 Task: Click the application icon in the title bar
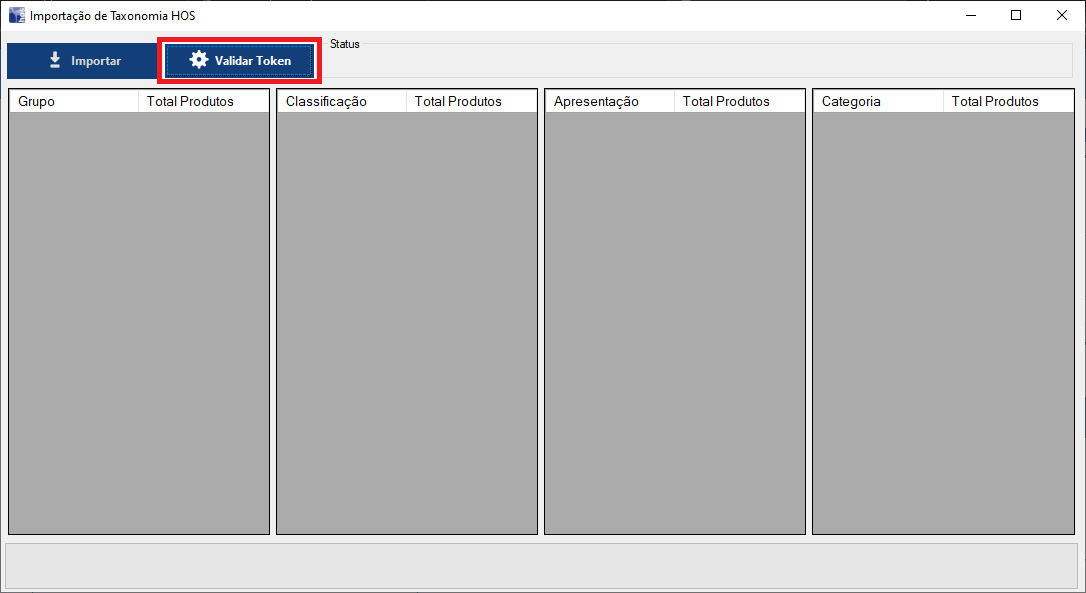click(x=16, y=16)
